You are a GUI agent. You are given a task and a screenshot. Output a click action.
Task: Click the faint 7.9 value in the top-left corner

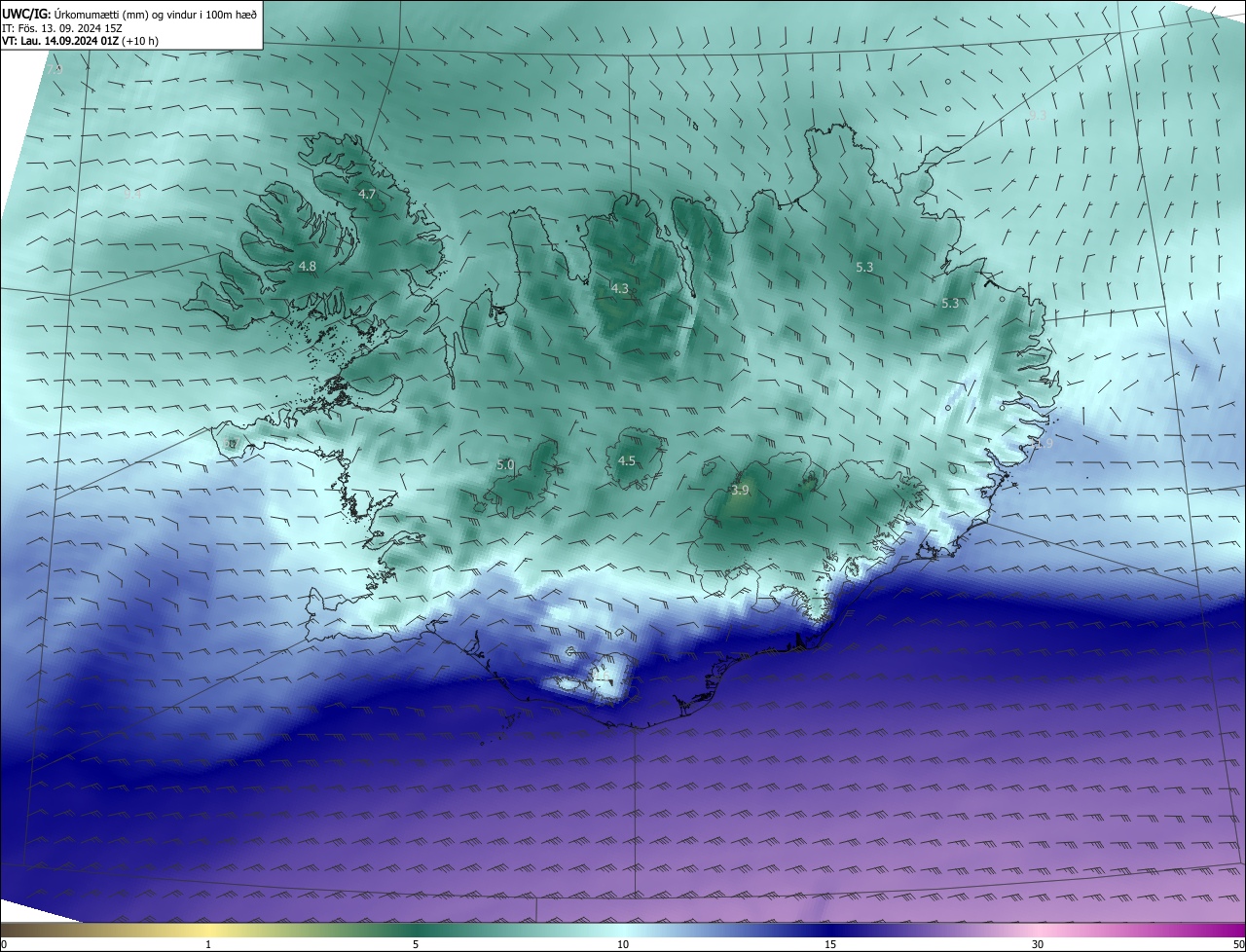tap(55, 70)
